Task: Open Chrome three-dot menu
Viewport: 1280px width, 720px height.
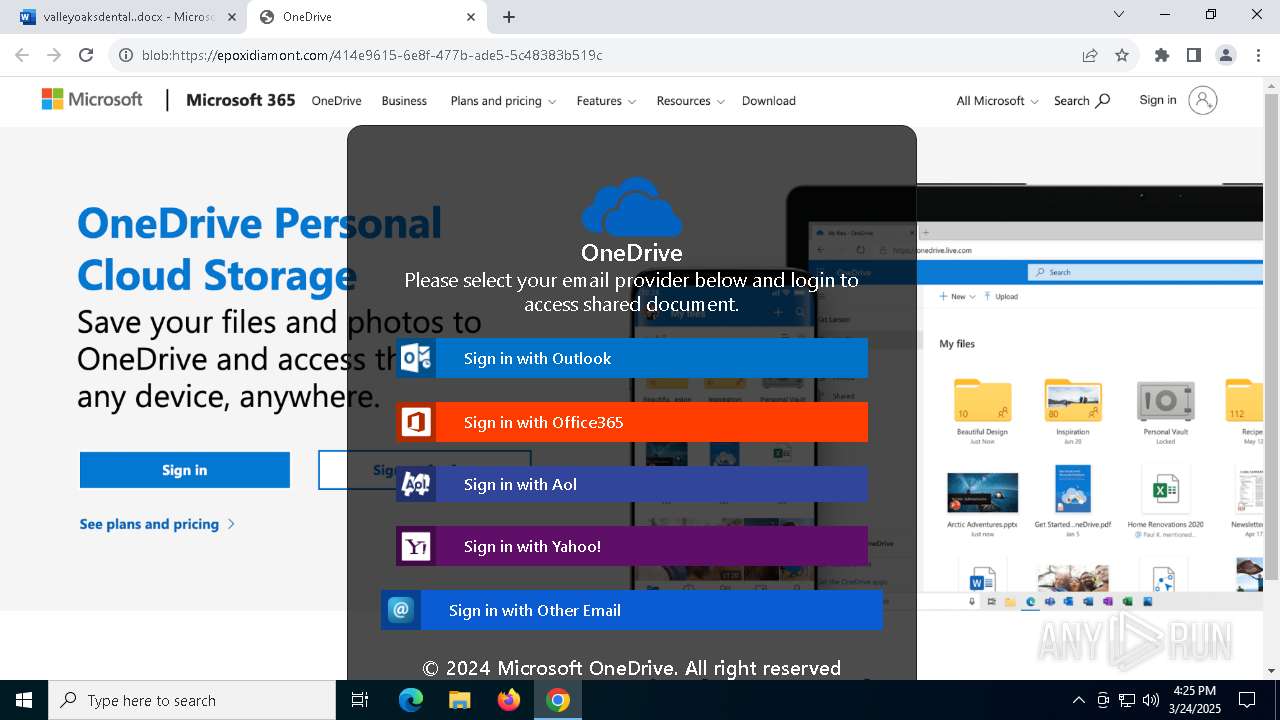Action: point(1257,55)
